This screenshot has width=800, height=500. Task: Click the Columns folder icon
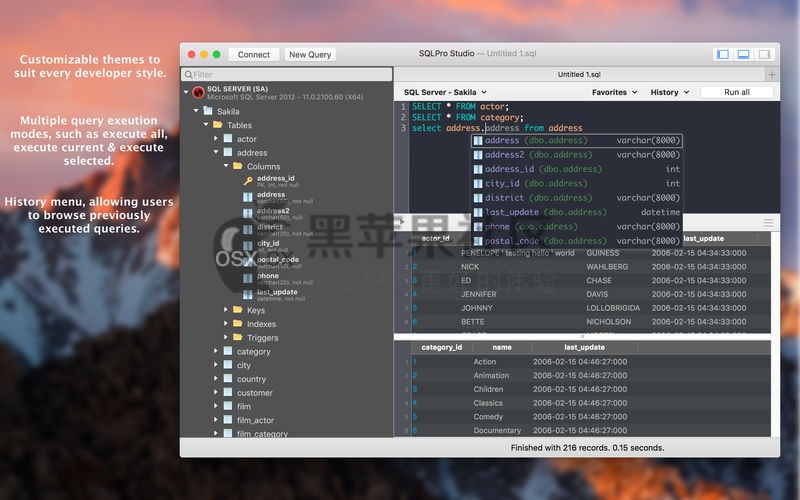point(238,166)
